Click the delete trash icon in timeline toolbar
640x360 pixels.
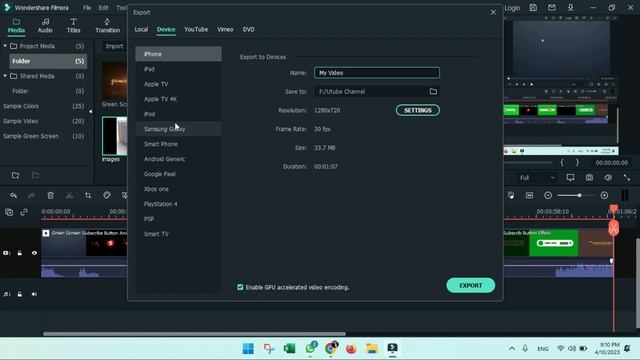pyautogui.click(x=51, y=196)
